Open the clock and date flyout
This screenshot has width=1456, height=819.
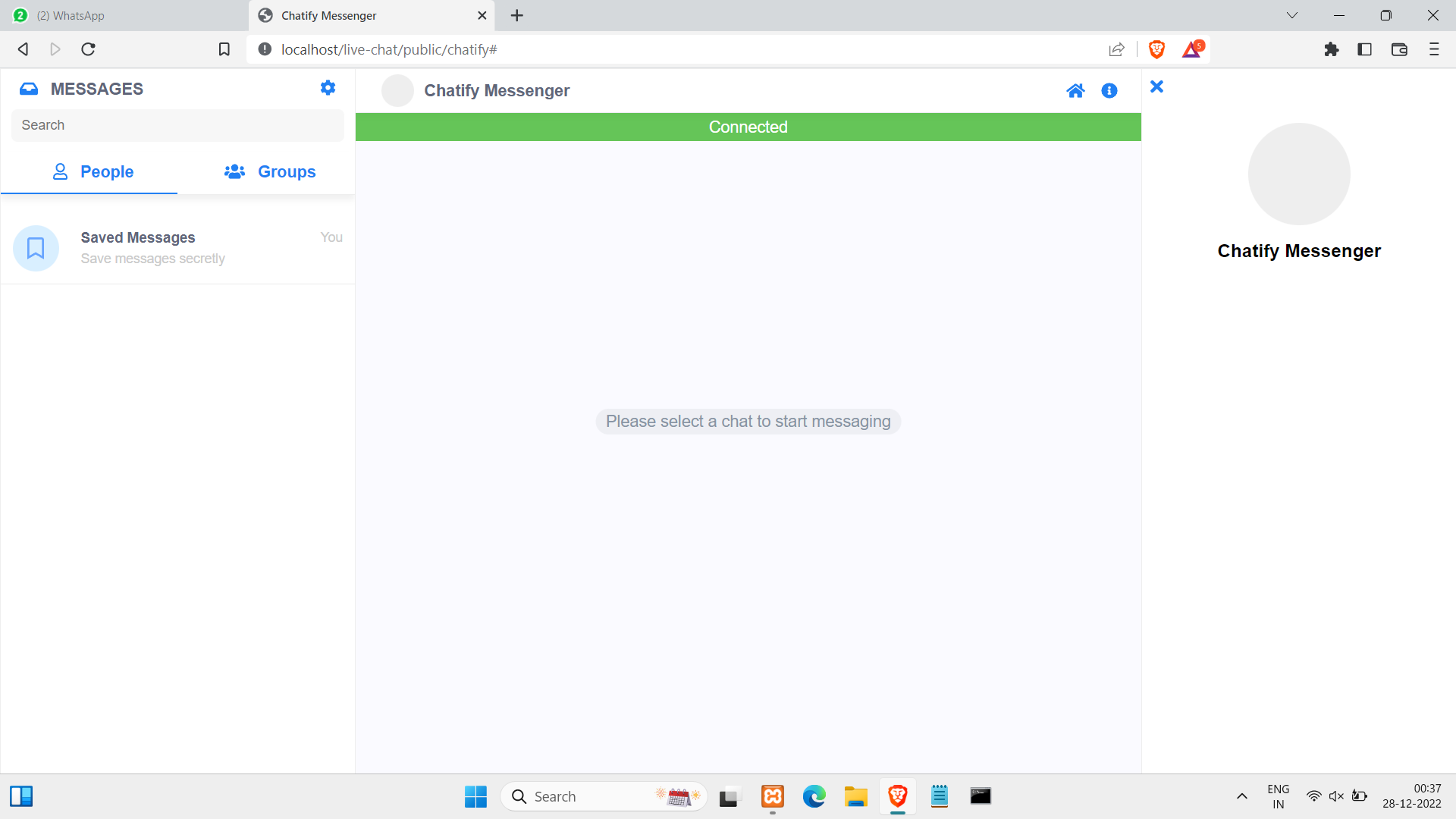click(1411, 796)
